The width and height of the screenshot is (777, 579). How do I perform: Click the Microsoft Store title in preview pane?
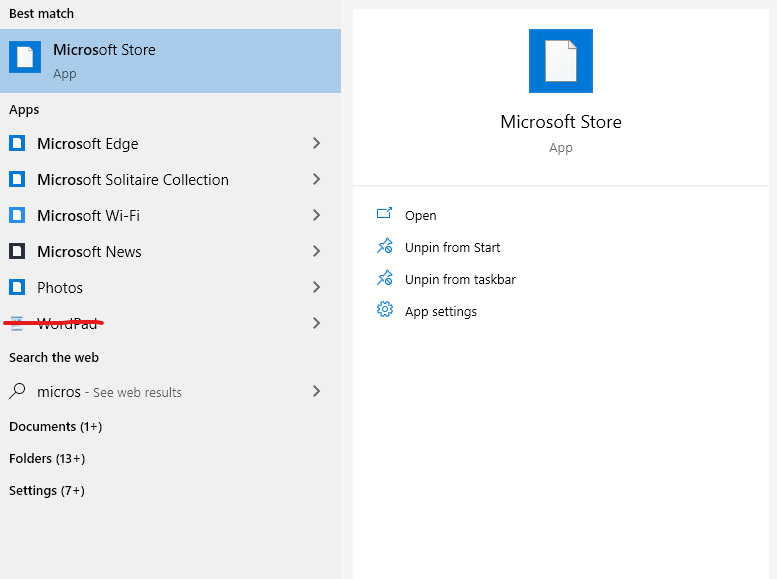[x=560, y=121]
